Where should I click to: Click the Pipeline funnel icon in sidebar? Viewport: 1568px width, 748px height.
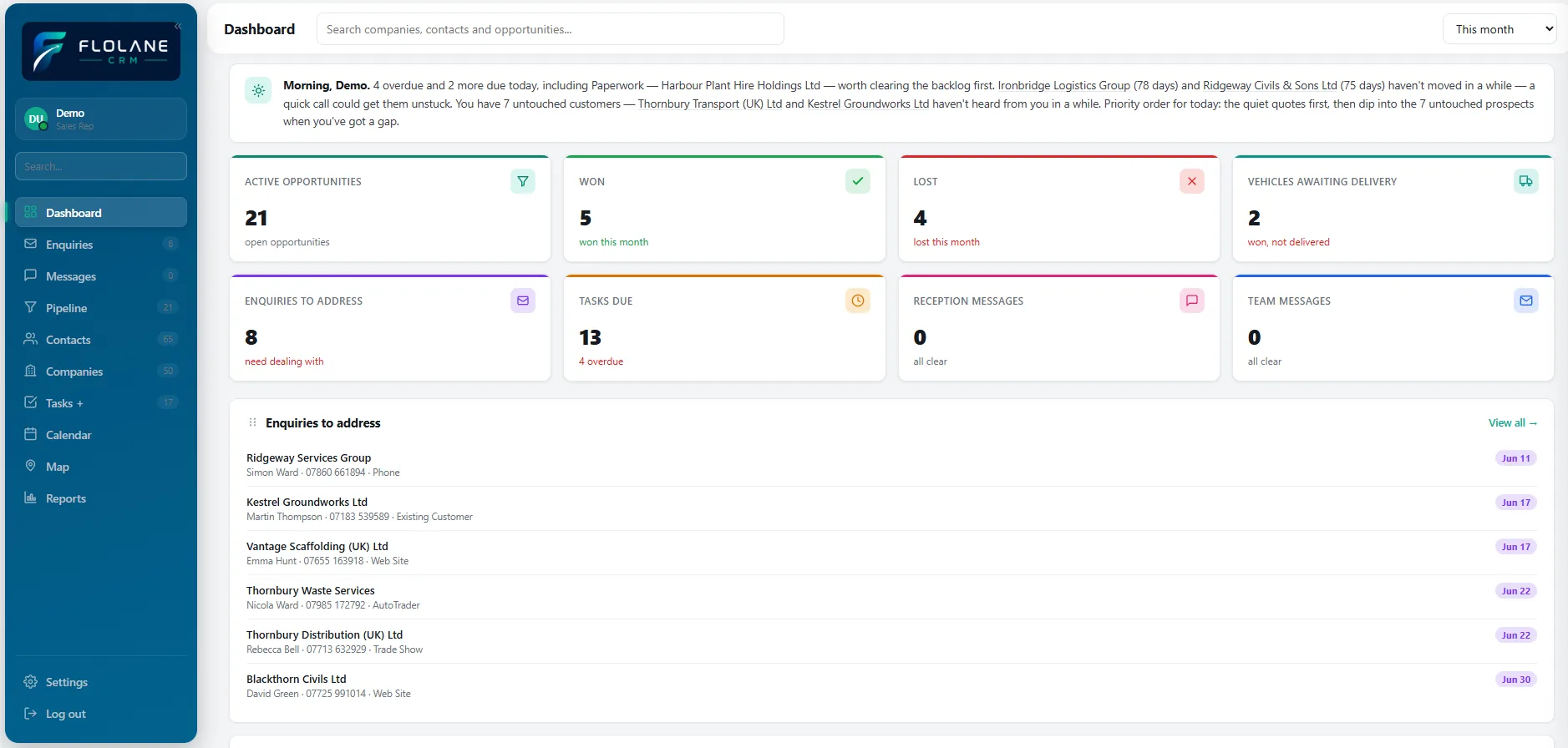[x=31, y=307]
